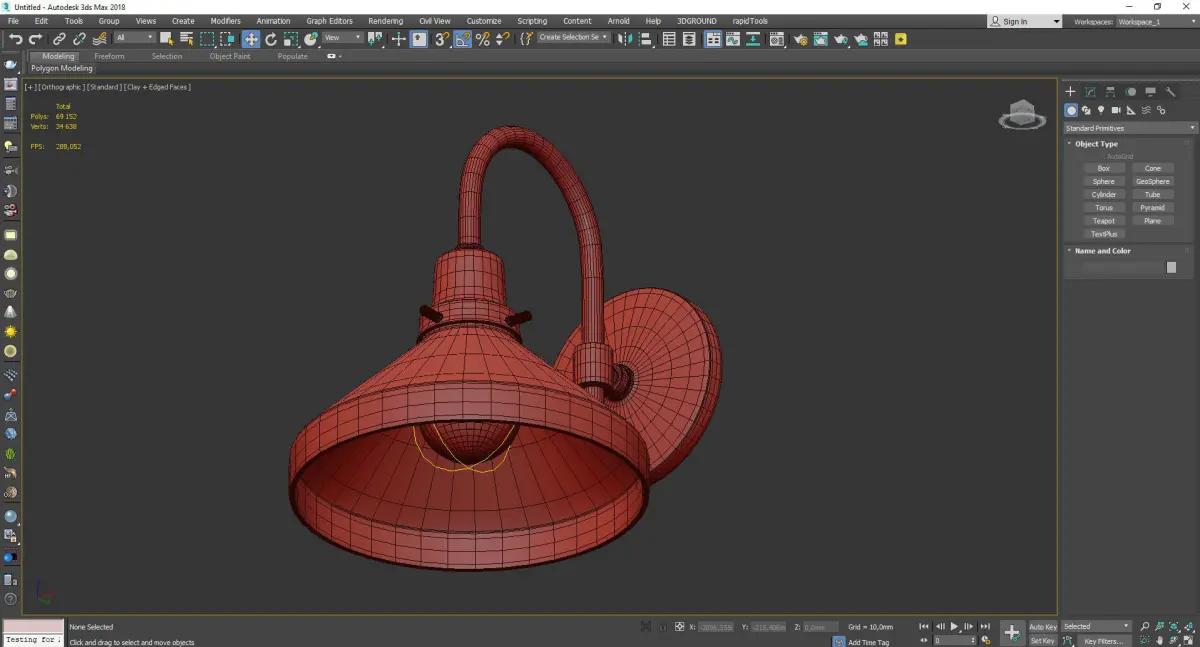The width and height of the screenshot is (1200, 647).
Task: Toggle the Percent Snap button
Action: click(x=483, y=39)
